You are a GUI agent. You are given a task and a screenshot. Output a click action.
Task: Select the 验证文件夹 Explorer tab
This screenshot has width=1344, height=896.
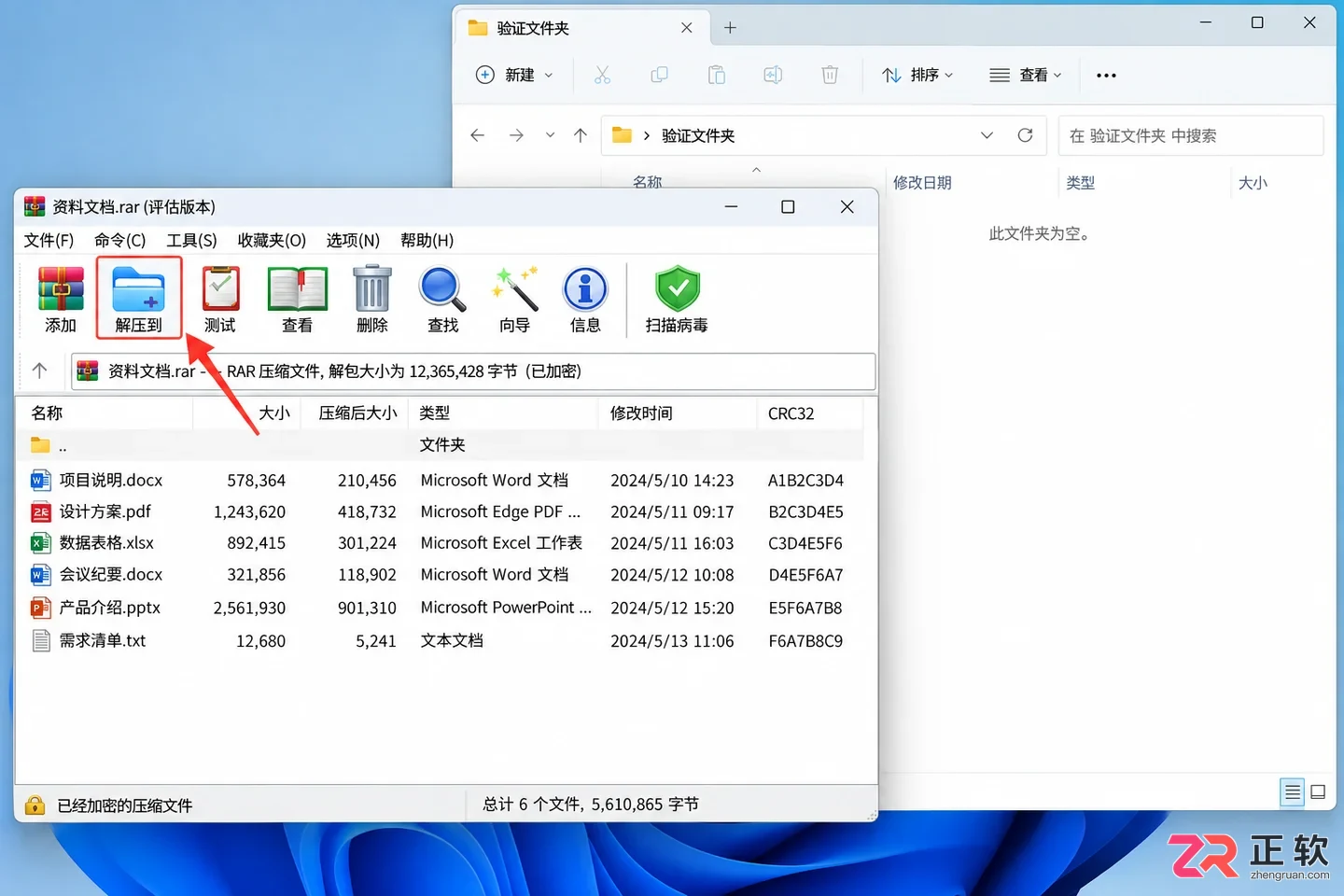581,28
